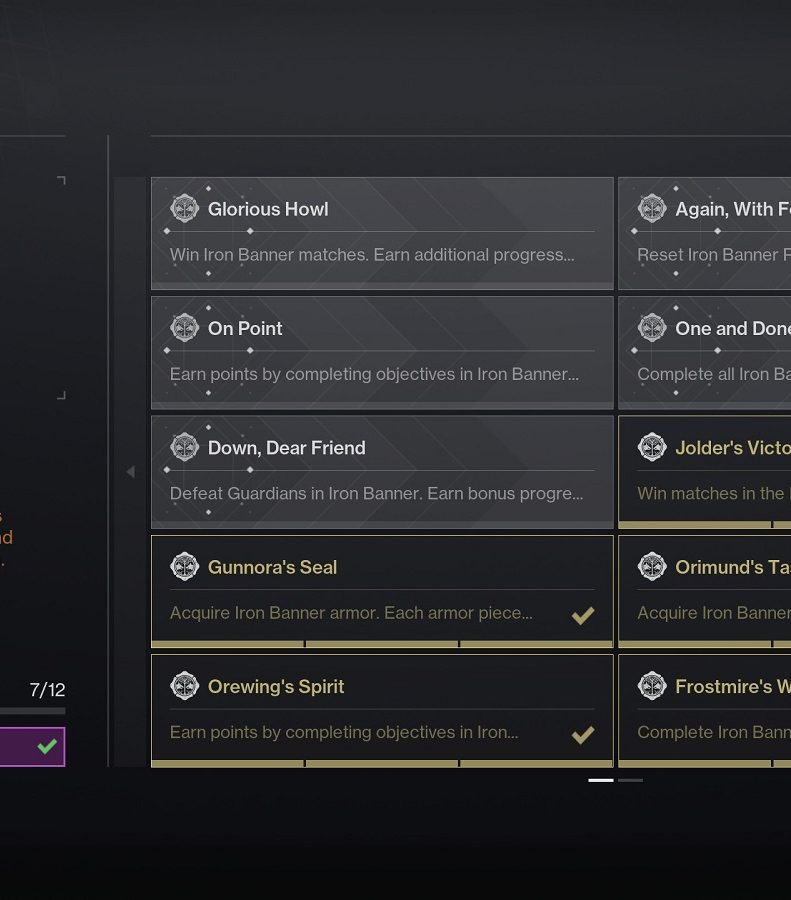Open the On Point triumph card
This screenshot has height=900, width=791.
coord(382,352)
